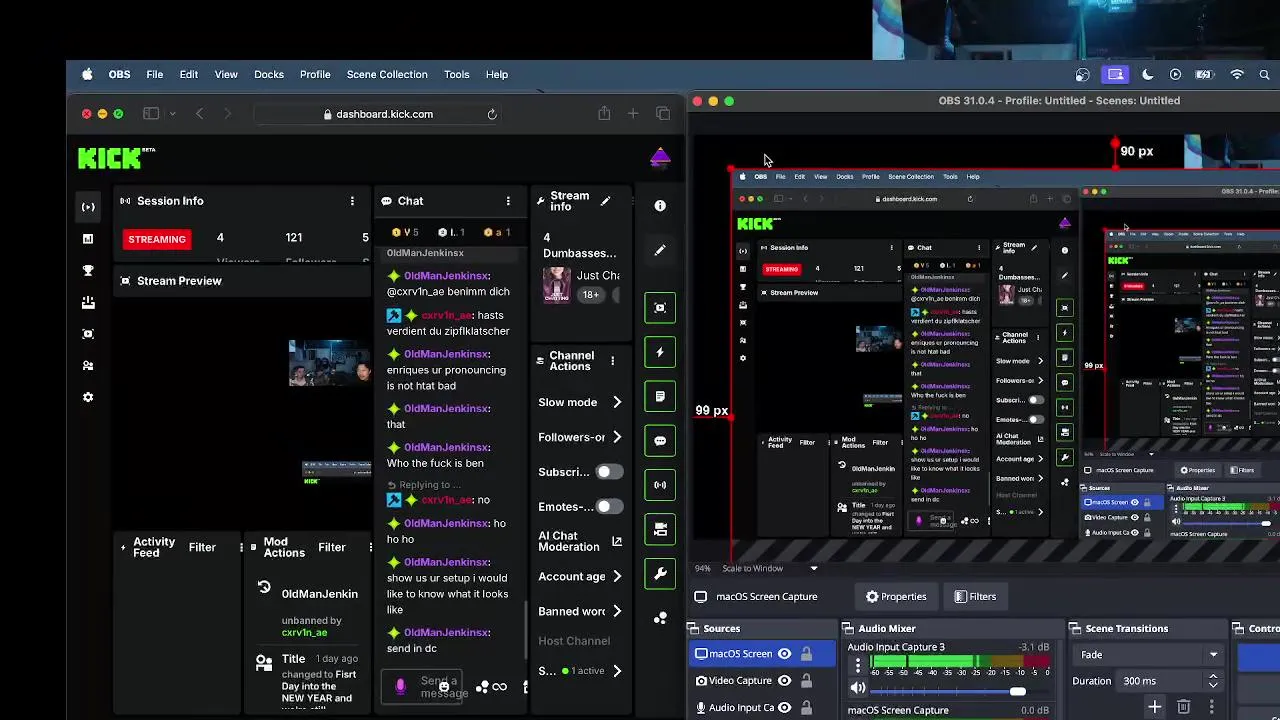Open the analytics chart icon in Kick sidebar
The image size is (1280, 720).
(88, 239)
